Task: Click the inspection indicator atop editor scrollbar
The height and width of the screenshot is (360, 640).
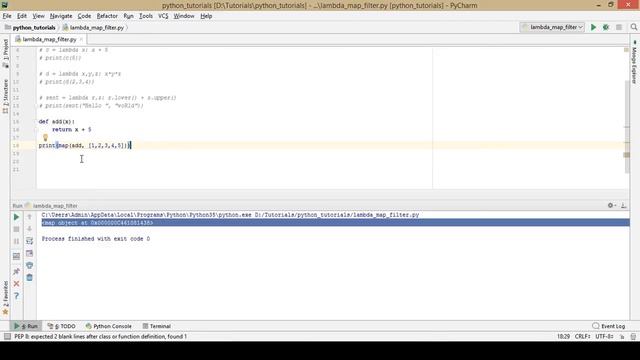Action: [626, 50]
